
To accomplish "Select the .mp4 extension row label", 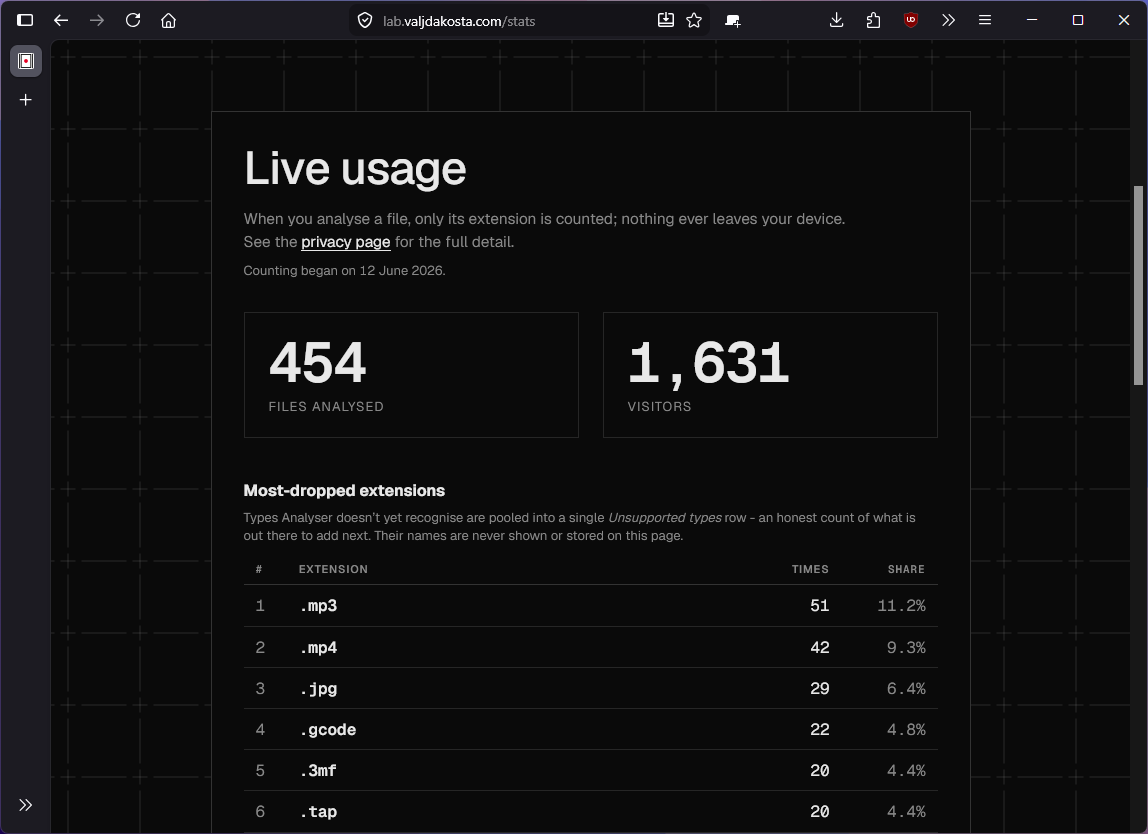I will coord(318,648).
